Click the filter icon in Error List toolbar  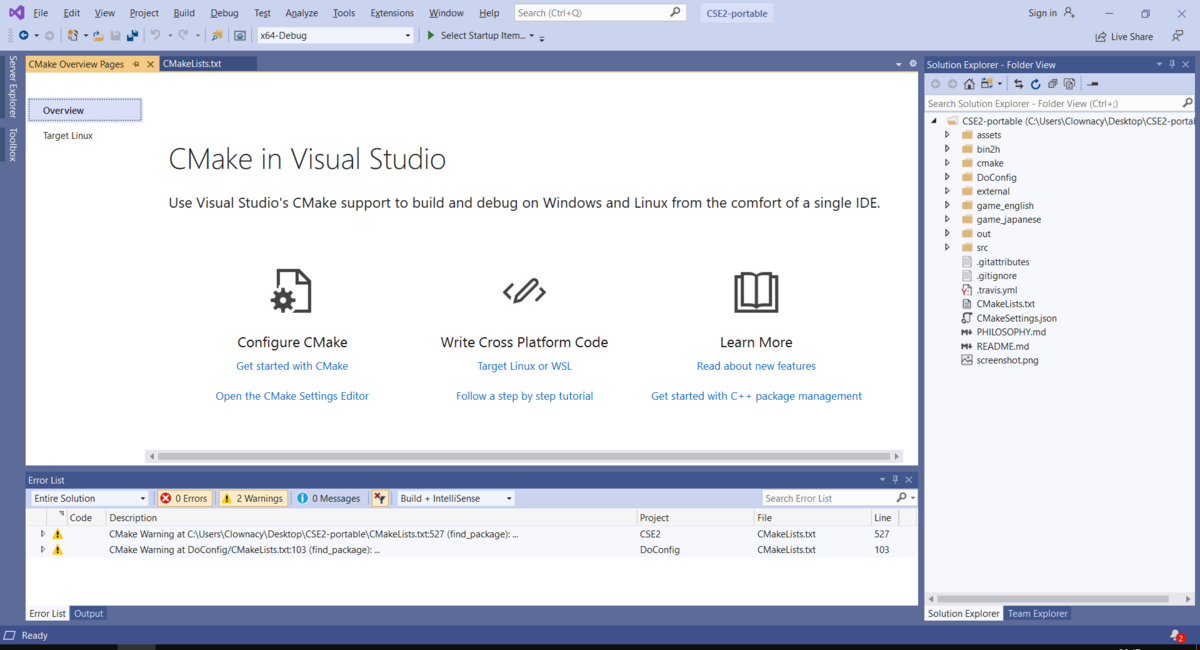380,498
